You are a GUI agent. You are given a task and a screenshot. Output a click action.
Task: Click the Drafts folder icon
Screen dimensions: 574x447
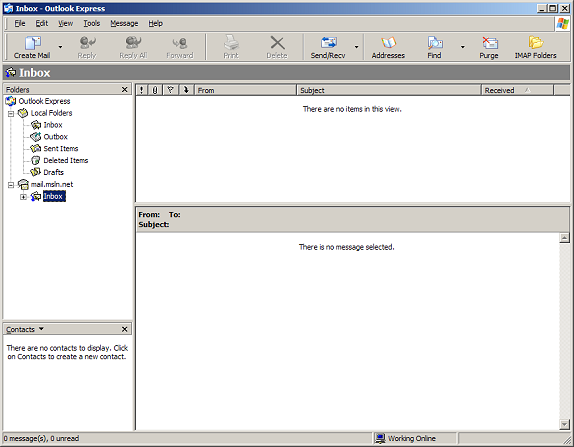pyautogui.click(x=36, y=172)
